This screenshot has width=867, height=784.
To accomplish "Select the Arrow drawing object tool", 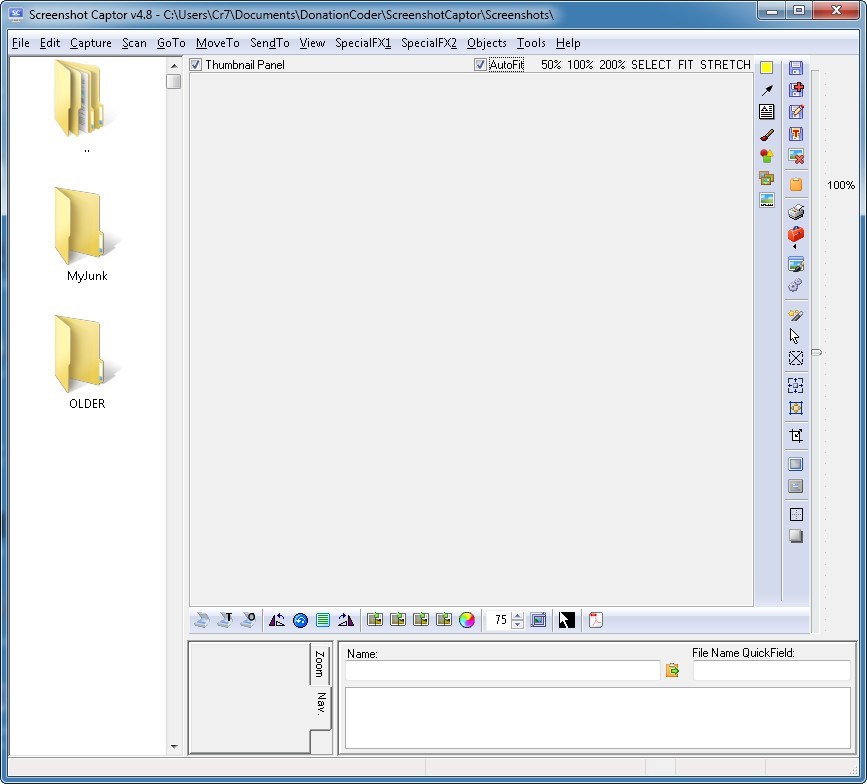I will tap(767, 89).
